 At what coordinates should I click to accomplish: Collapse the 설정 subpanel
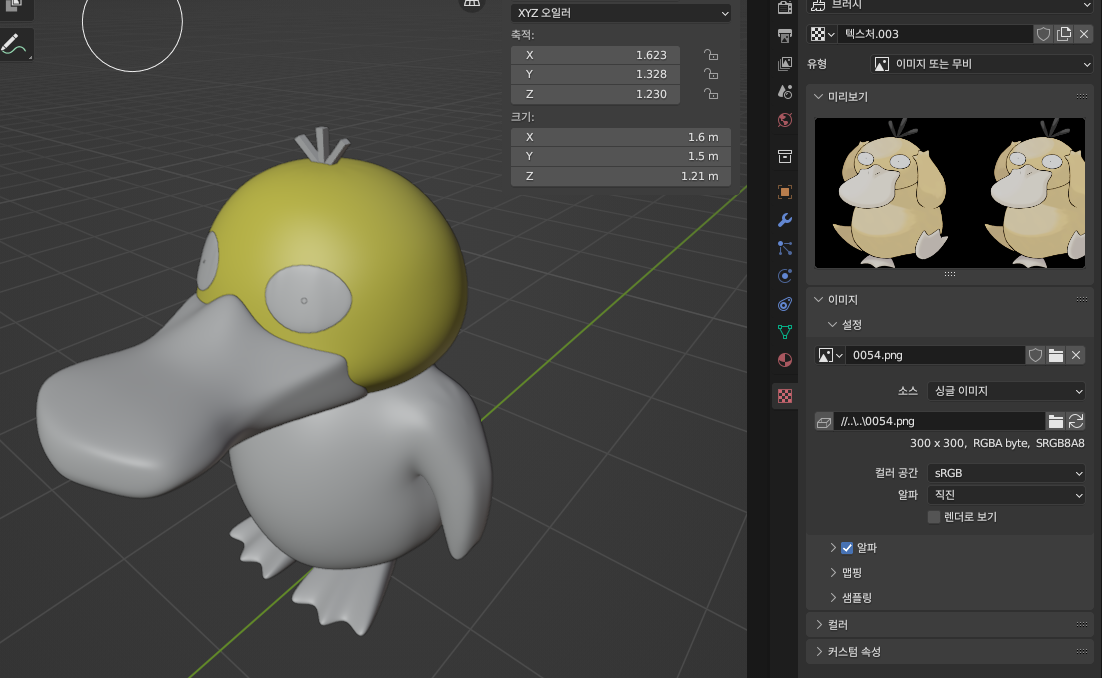click(x=832, y=325)
